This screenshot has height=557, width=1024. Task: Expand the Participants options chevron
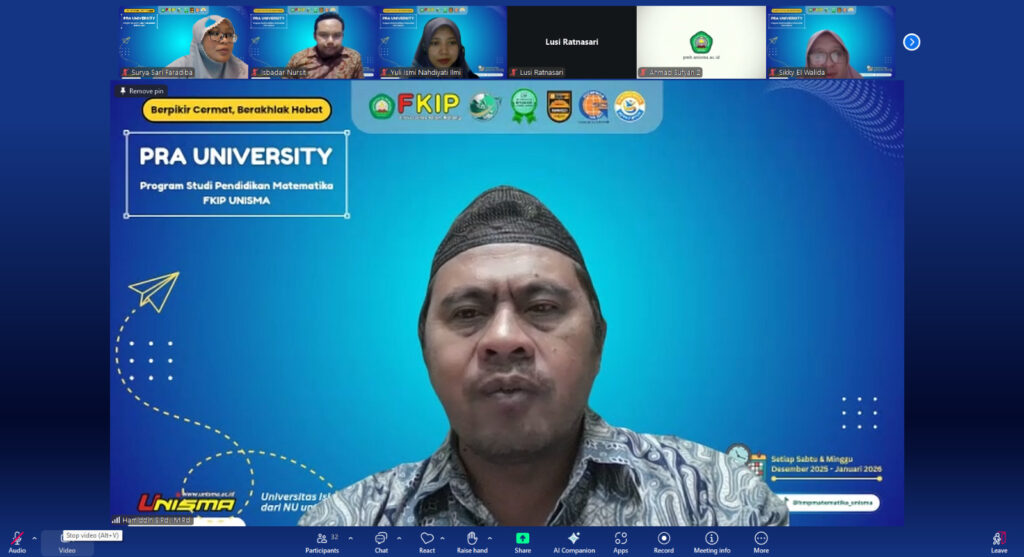(351, 539)
